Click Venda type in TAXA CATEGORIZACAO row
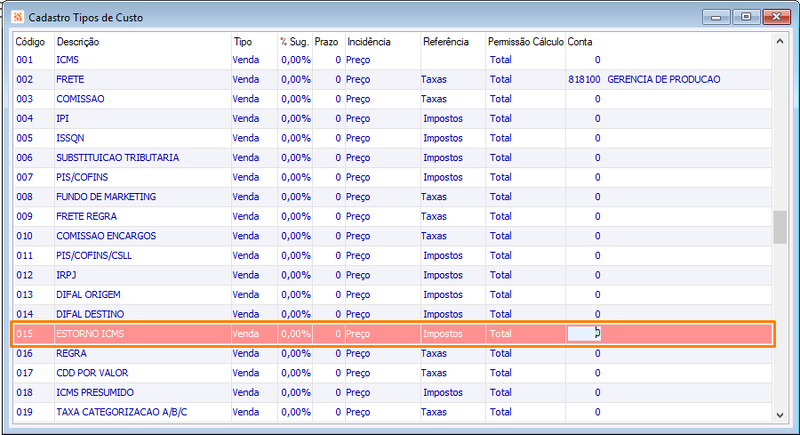 (x=245, y=412)
